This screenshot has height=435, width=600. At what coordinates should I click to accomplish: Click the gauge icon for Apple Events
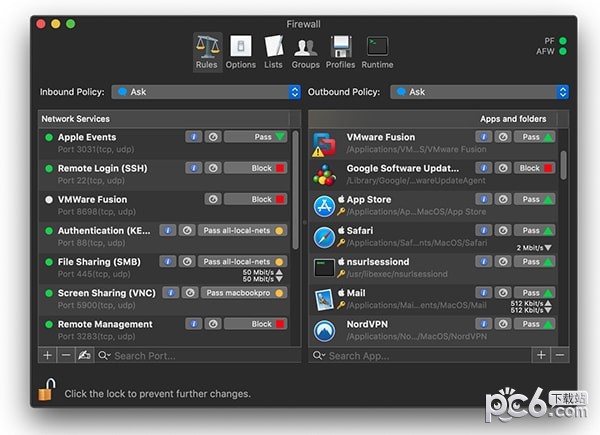pos(213,137)
